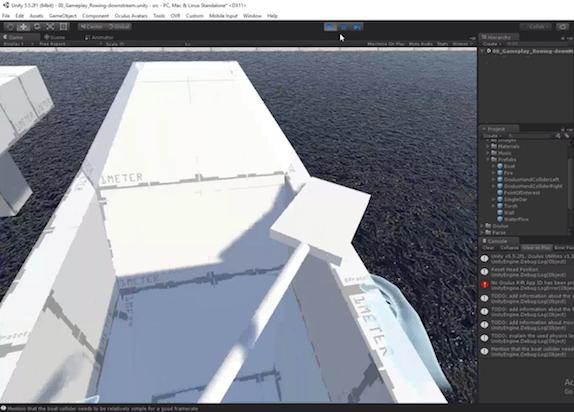
Task: Select the Project panel tab
Action: (x=498, y=129)
